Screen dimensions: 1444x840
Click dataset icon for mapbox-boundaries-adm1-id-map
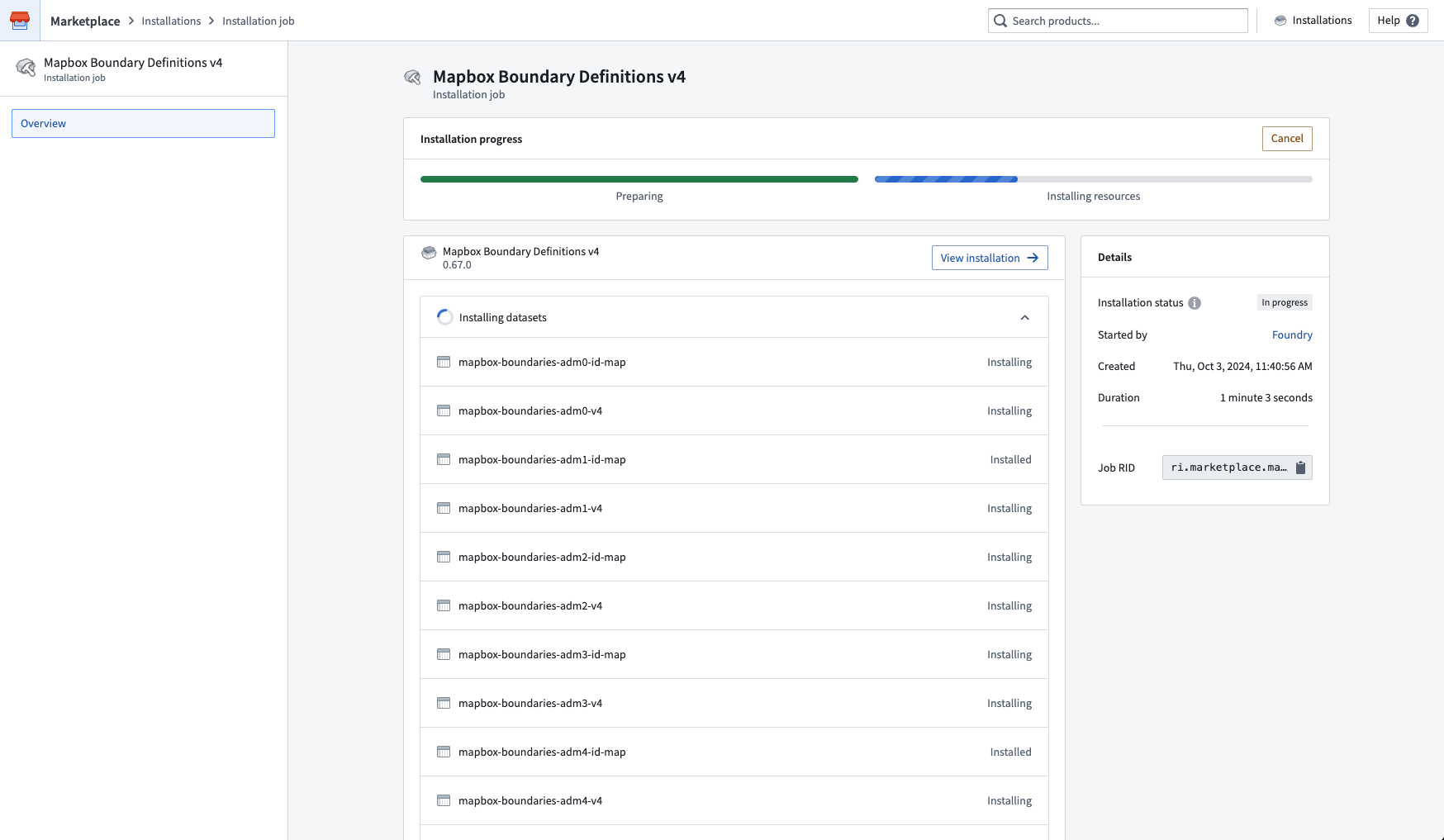(444, 459)
